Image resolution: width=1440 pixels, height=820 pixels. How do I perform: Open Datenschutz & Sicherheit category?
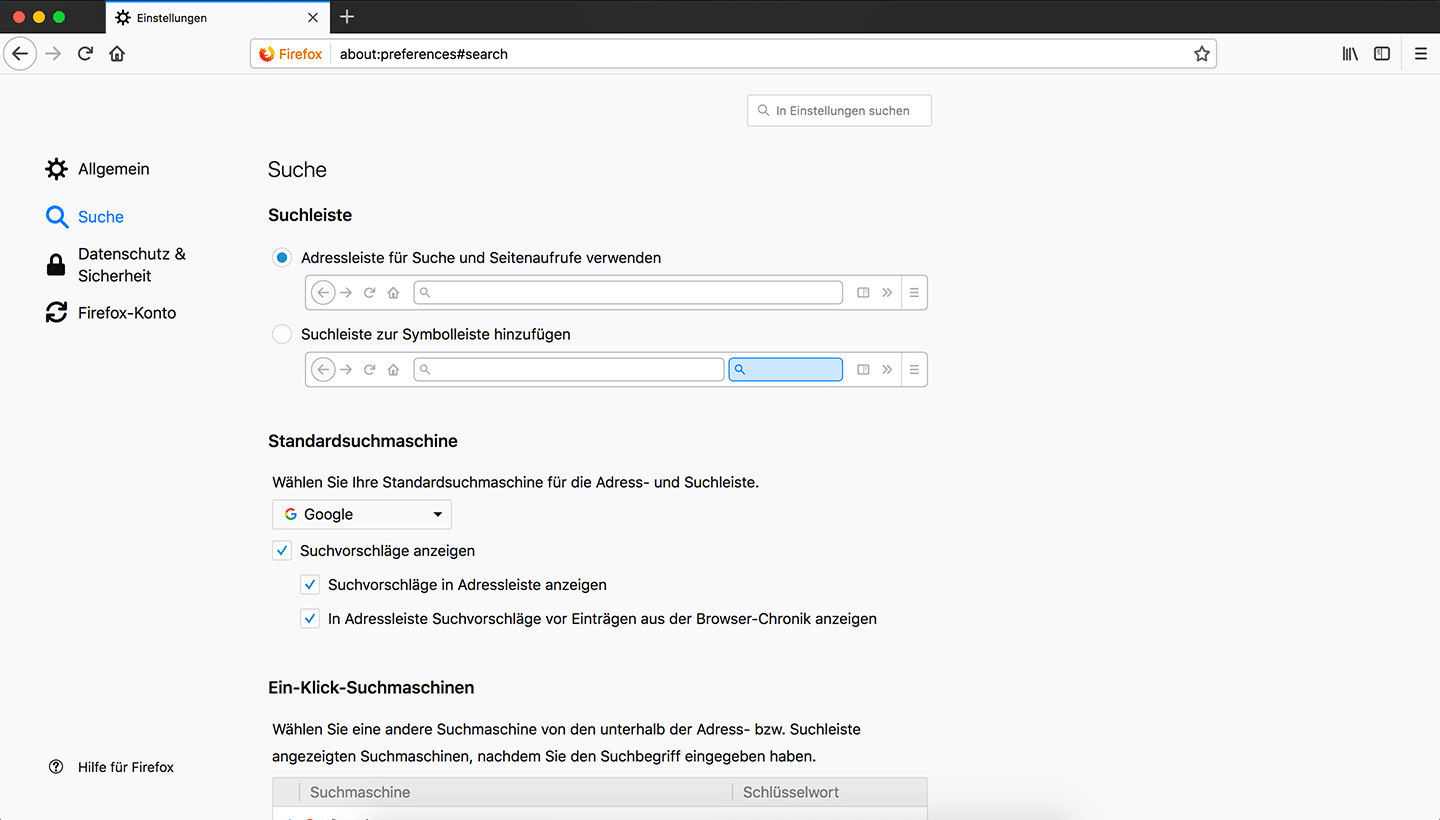pos(116,265)
